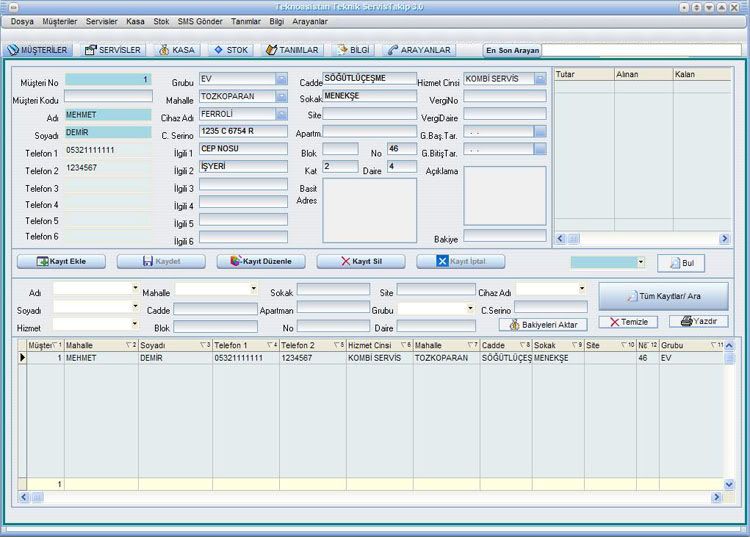
Task: Click the payments table scroll right arrow
Action: [x=725, y=238]
